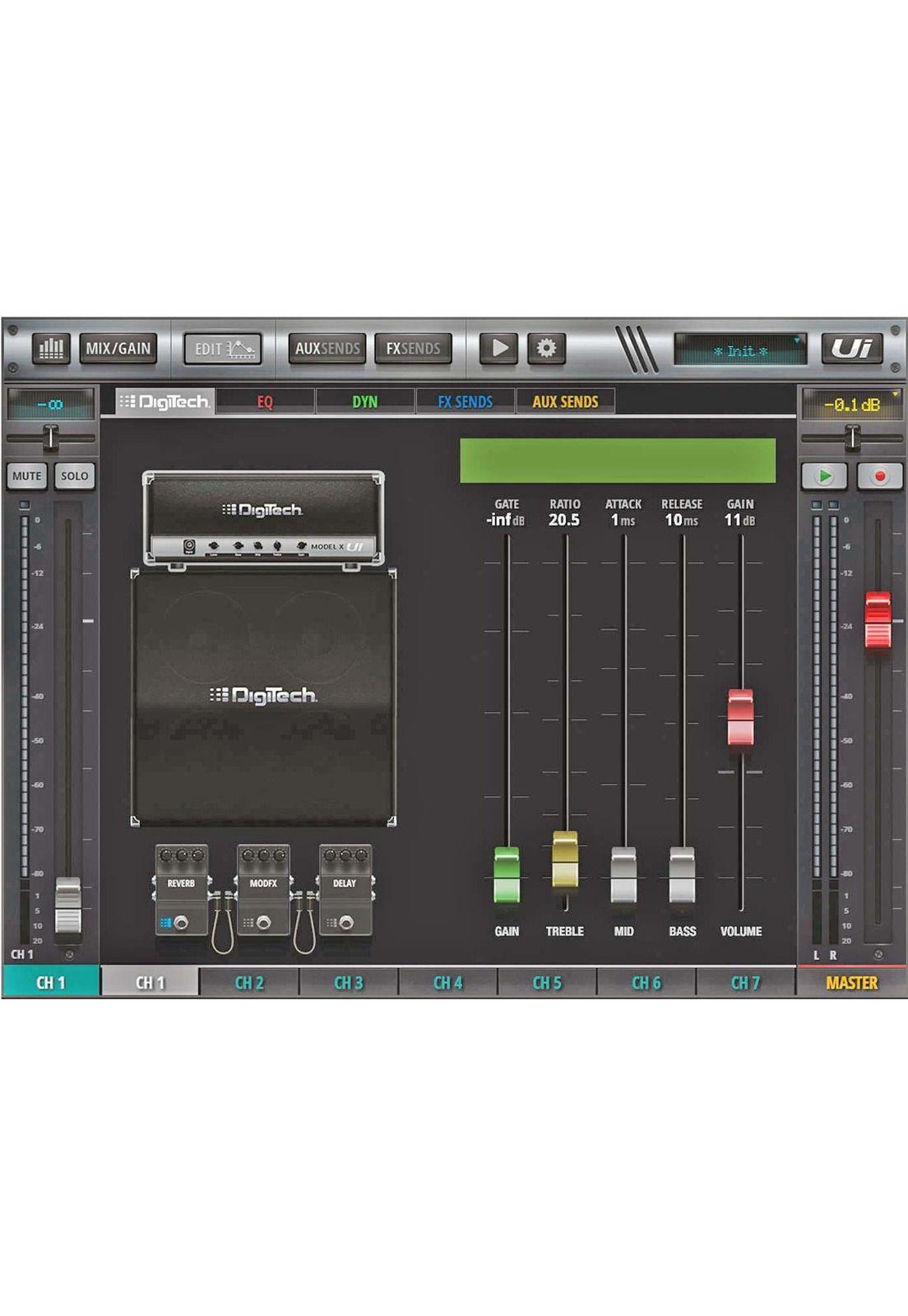Open the EDIT view button
Screen dimensions: 908x1316
click(x=223, y=348)
